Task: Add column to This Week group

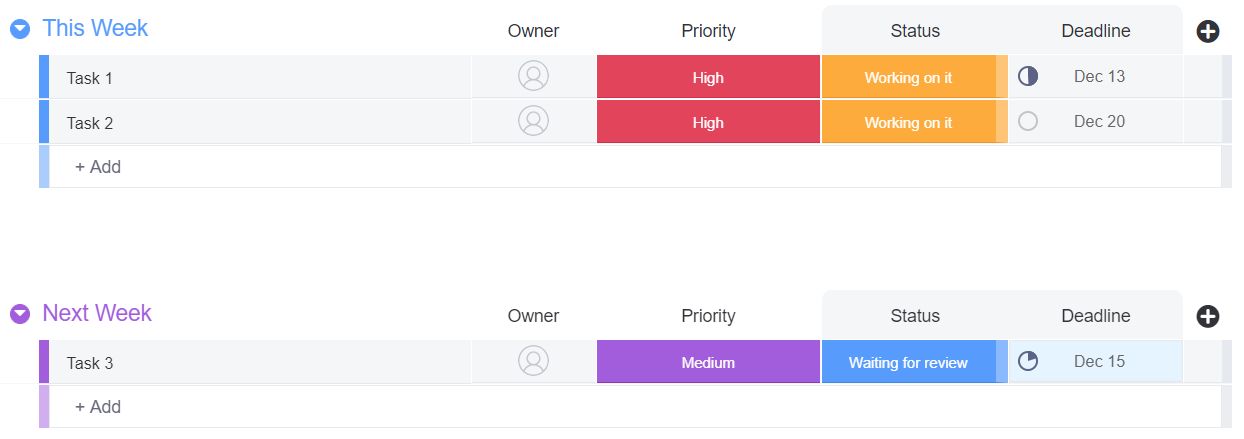Action: [1207, 32]
